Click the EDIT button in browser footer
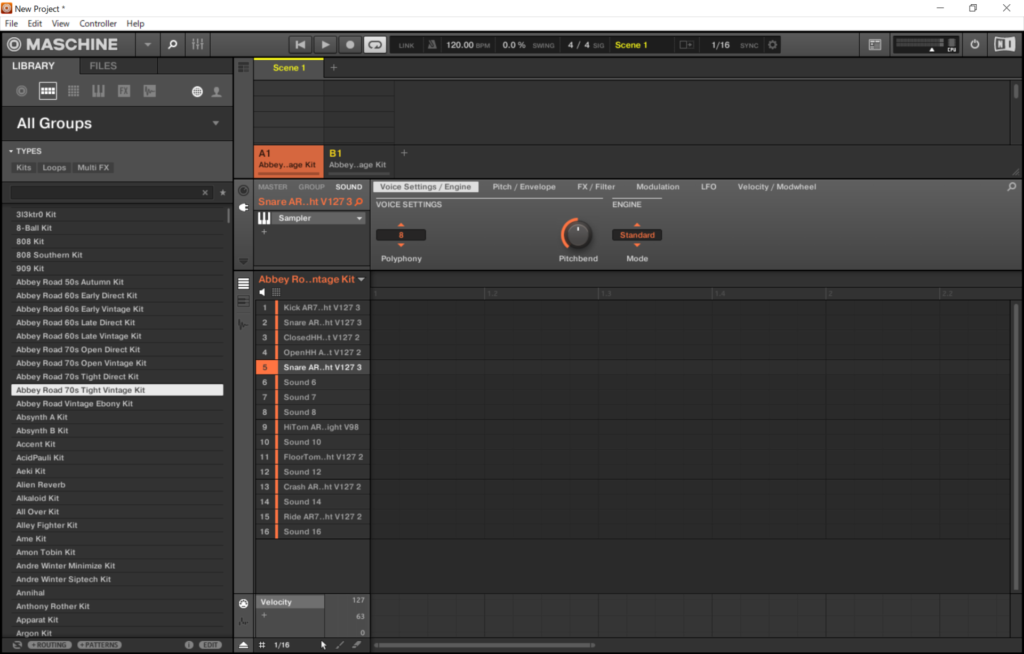Screen dimensions: 1024x654 [x=210, y=645]
